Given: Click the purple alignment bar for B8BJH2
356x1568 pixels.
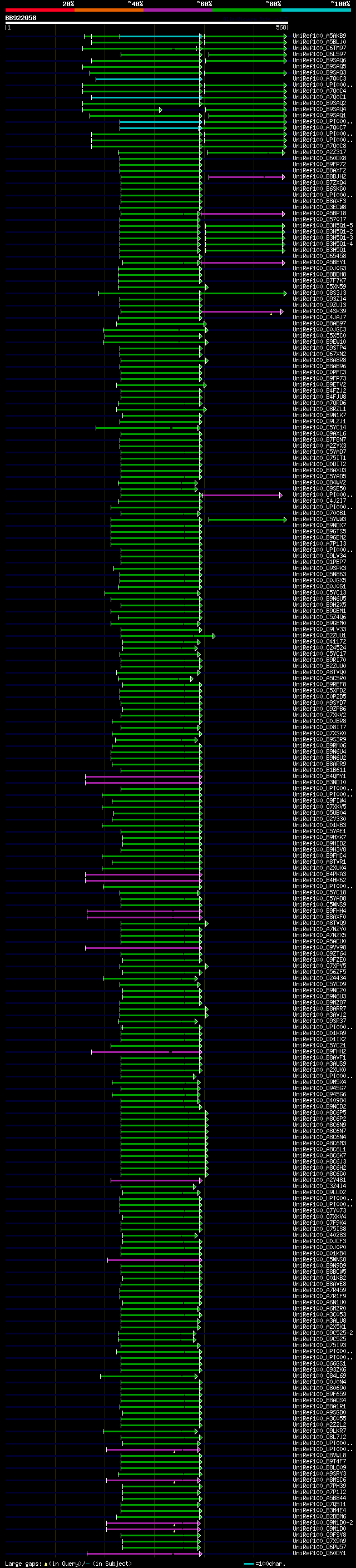Looking at the screenshot, I should tap(246, 177).
